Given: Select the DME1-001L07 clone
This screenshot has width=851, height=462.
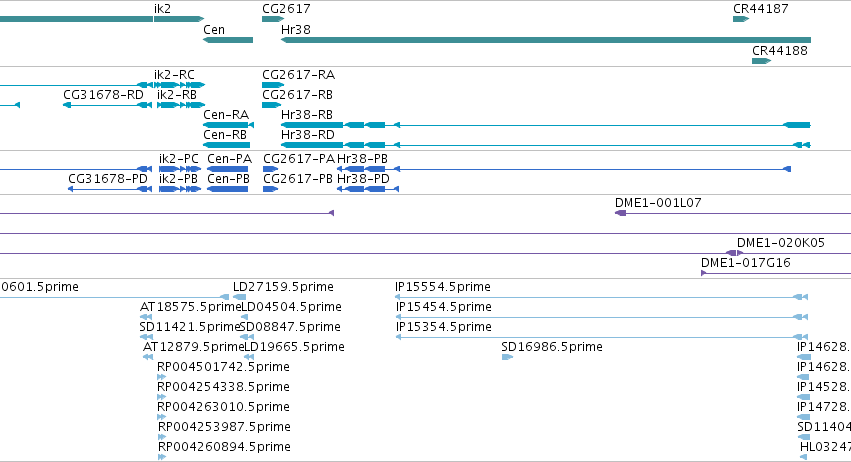Looking at the screenshot, I should (x=733, y=213).
